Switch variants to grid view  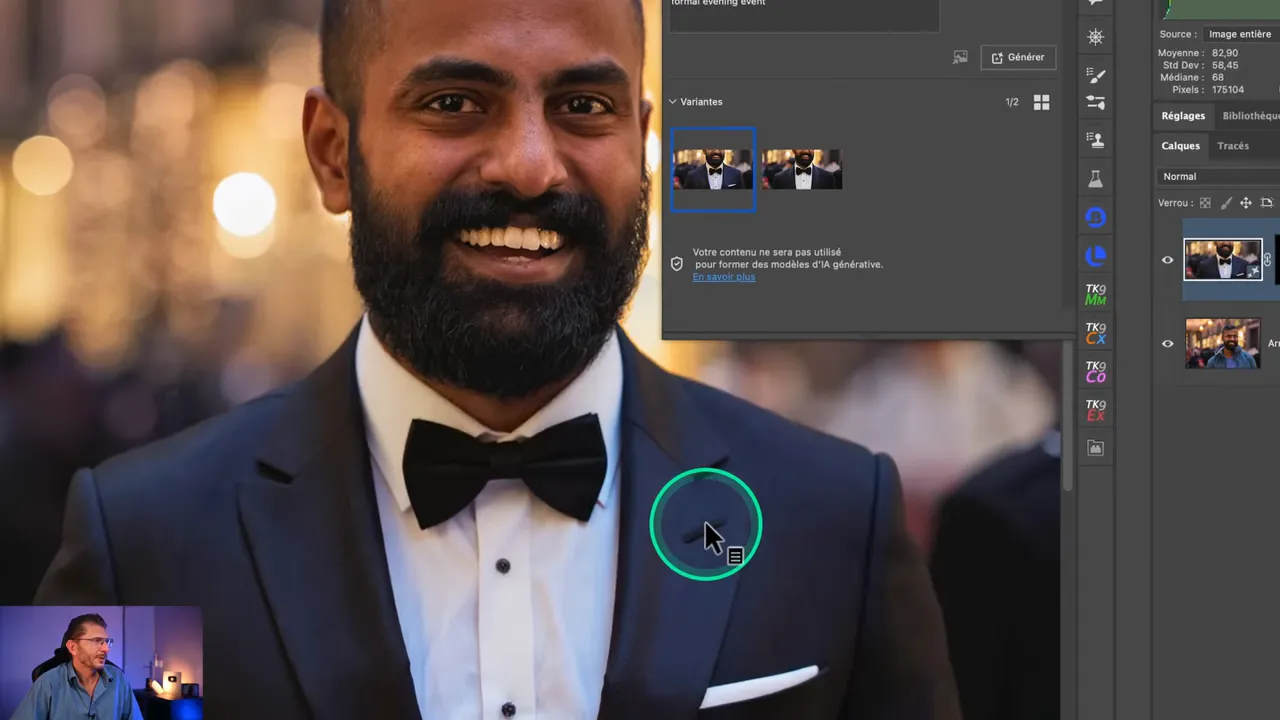pos(1041,102)
